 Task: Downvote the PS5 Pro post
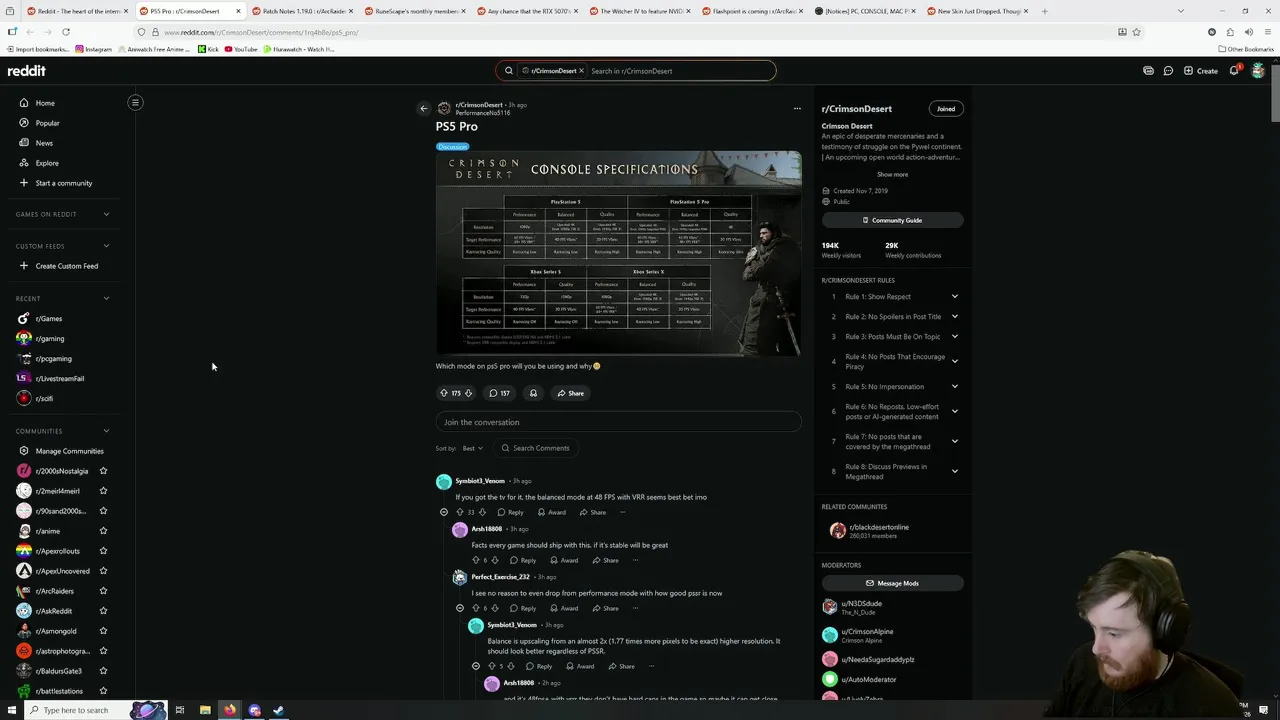[468, 393]
